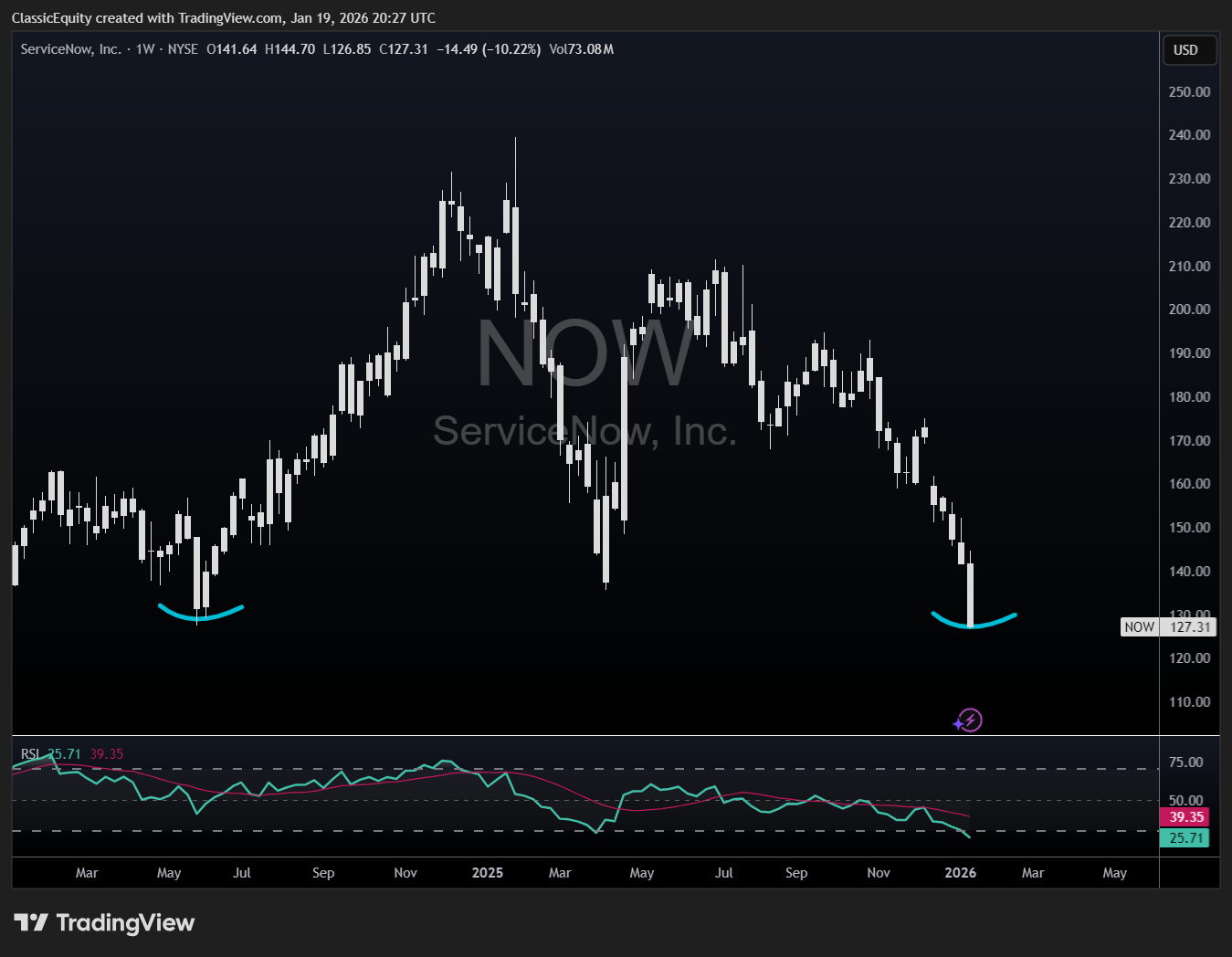Click the header caption mentioning ClassicEquity
The image size is (1232, 957).
point(224,18)
